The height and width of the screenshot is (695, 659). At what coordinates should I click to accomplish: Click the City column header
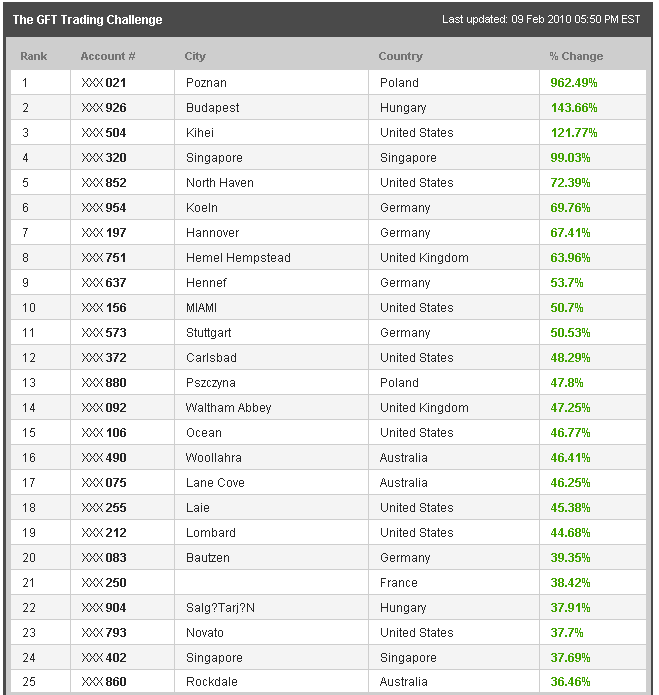(195, 56)
